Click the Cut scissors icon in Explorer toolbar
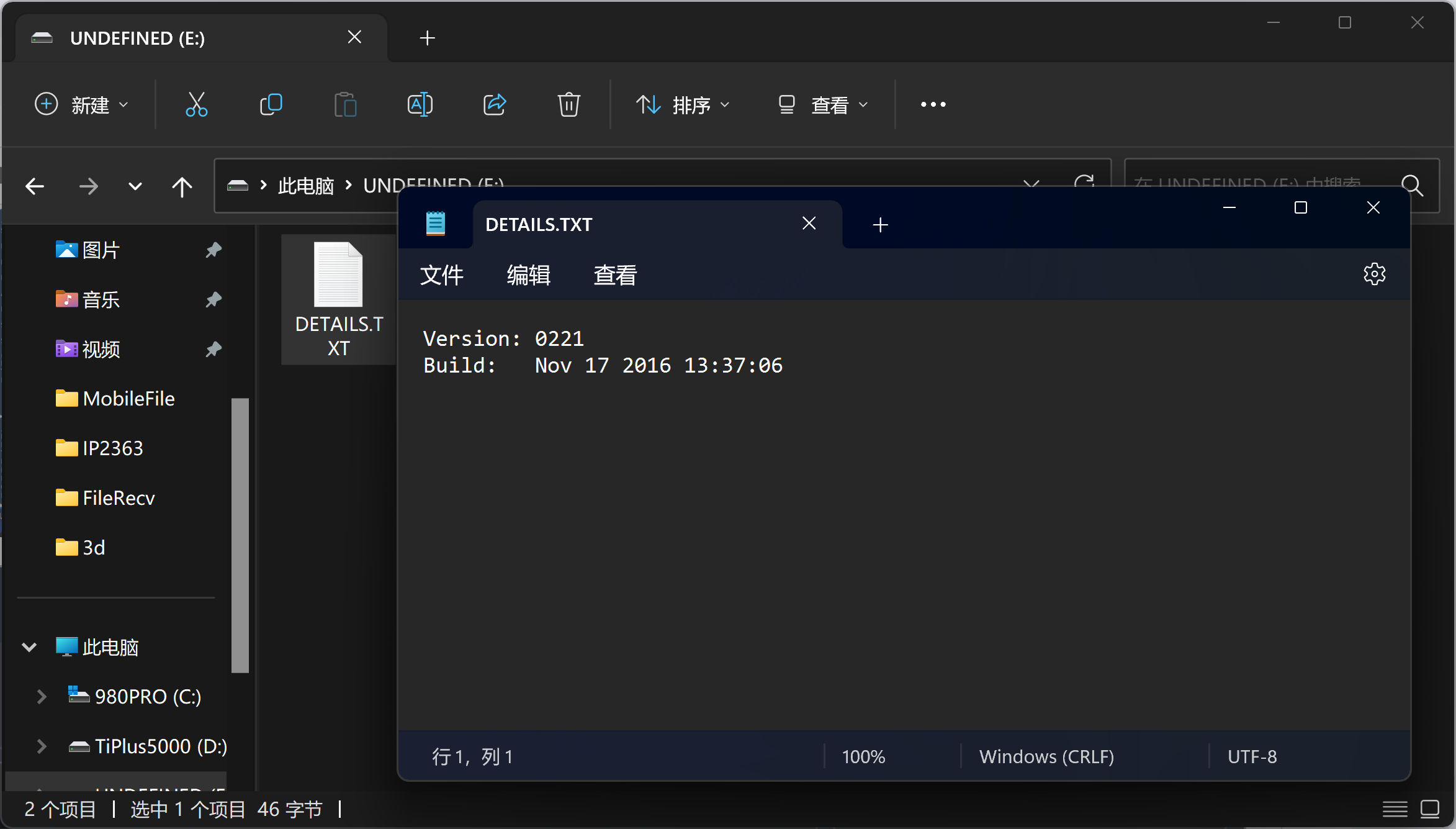1456x829 pixels. (x=197, y=104)
